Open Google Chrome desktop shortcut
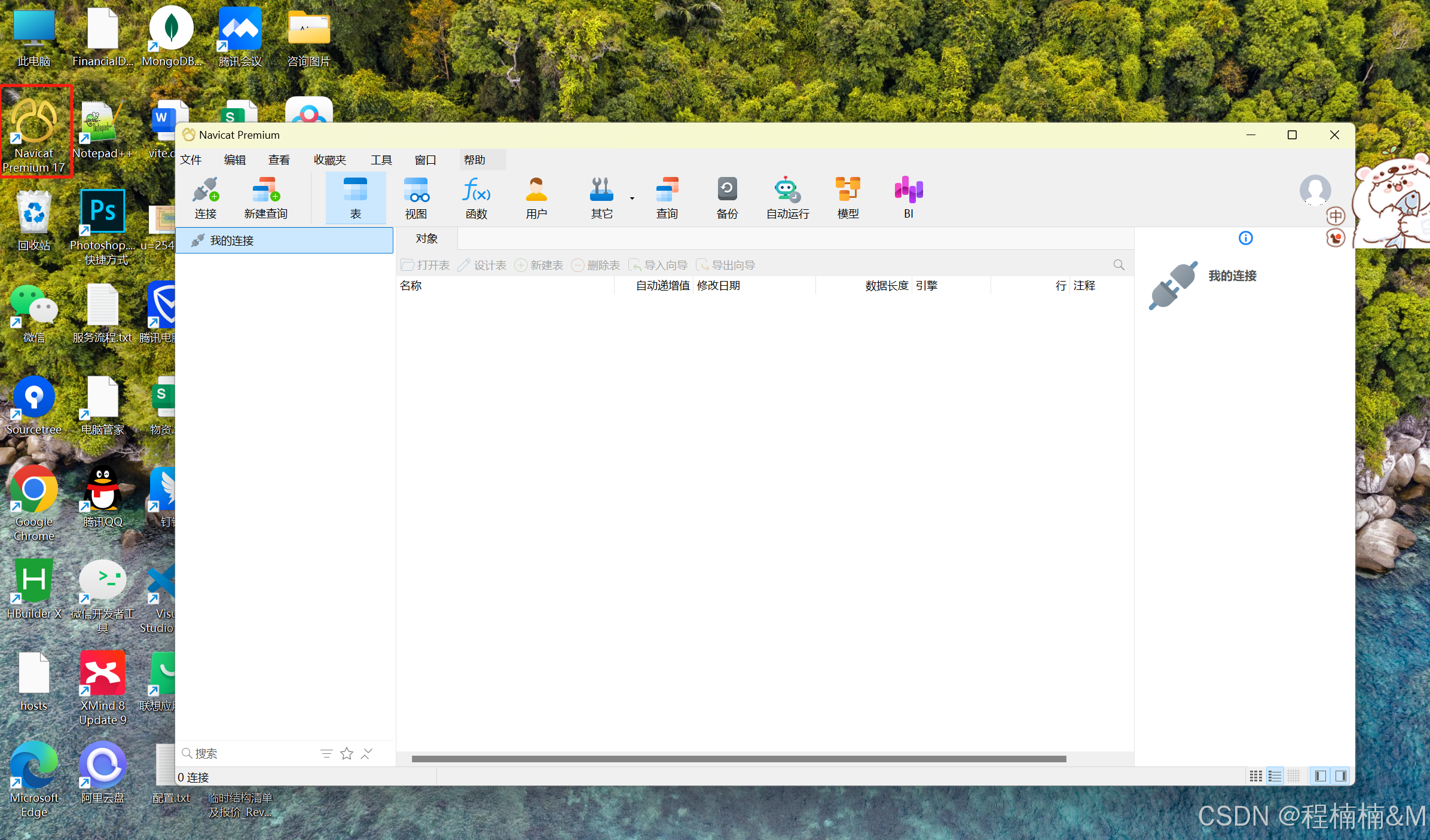The image size is (1430, 840). [34, 503]
